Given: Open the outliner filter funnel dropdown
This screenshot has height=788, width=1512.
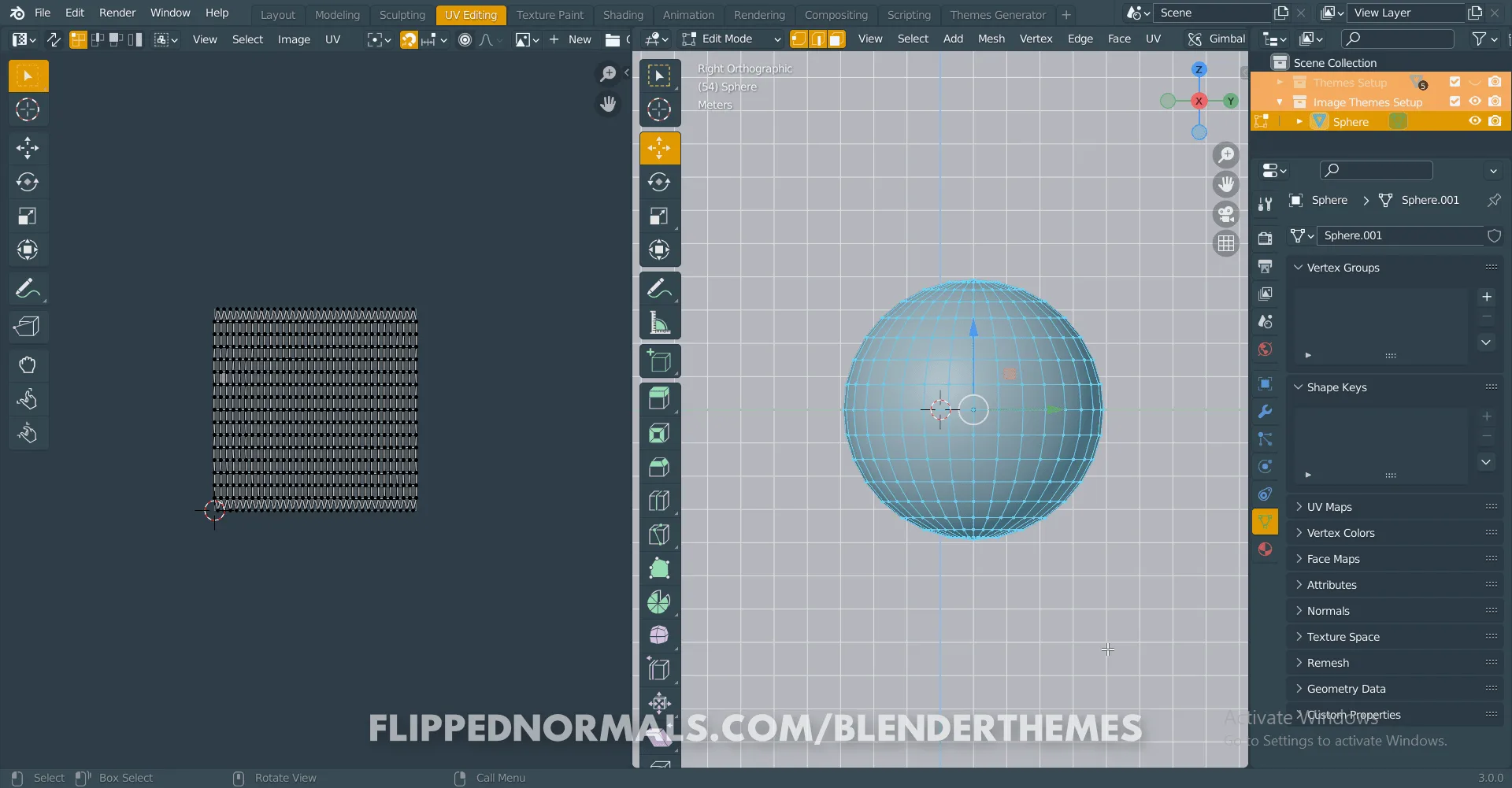Looking at the screenshot, I should (x=1484, y=39).
